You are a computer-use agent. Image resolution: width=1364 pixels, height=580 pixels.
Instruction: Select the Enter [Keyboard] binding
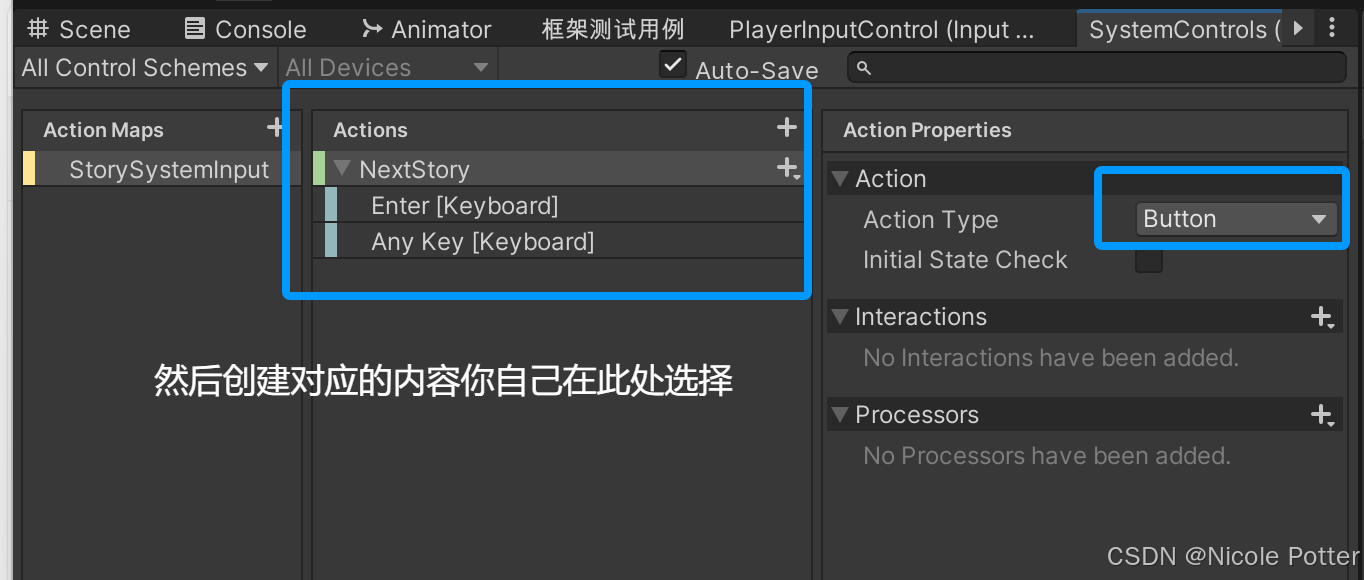(464, 205)
